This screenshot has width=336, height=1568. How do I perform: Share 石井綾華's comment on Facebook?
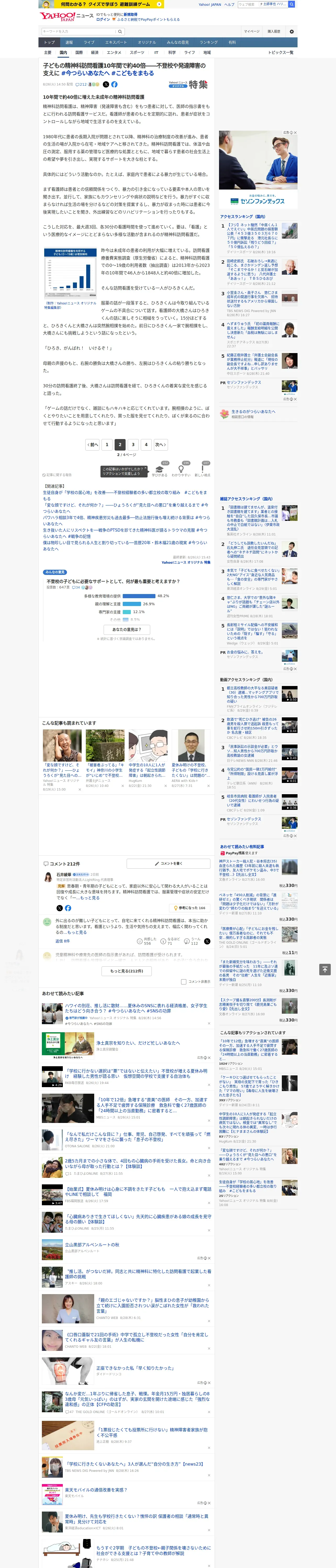click(68, 908)
